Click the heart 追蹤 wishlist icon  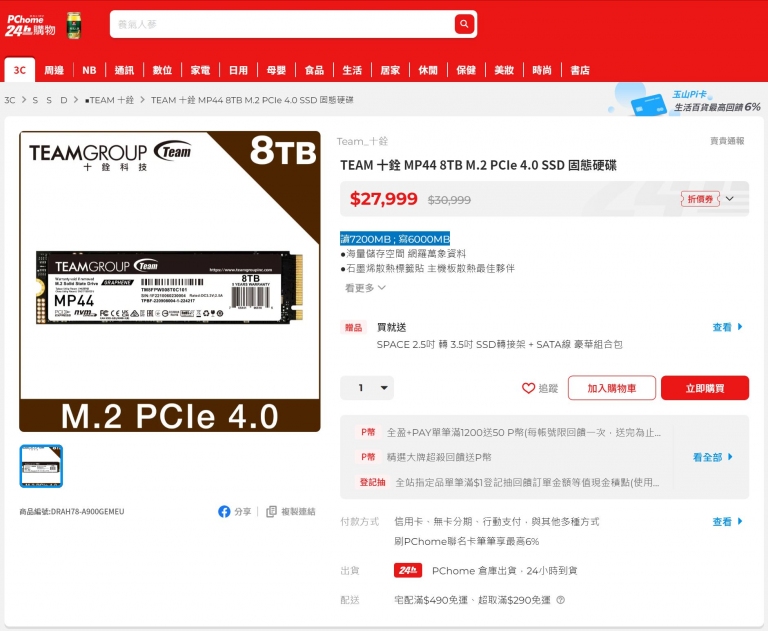pos(528,388)
